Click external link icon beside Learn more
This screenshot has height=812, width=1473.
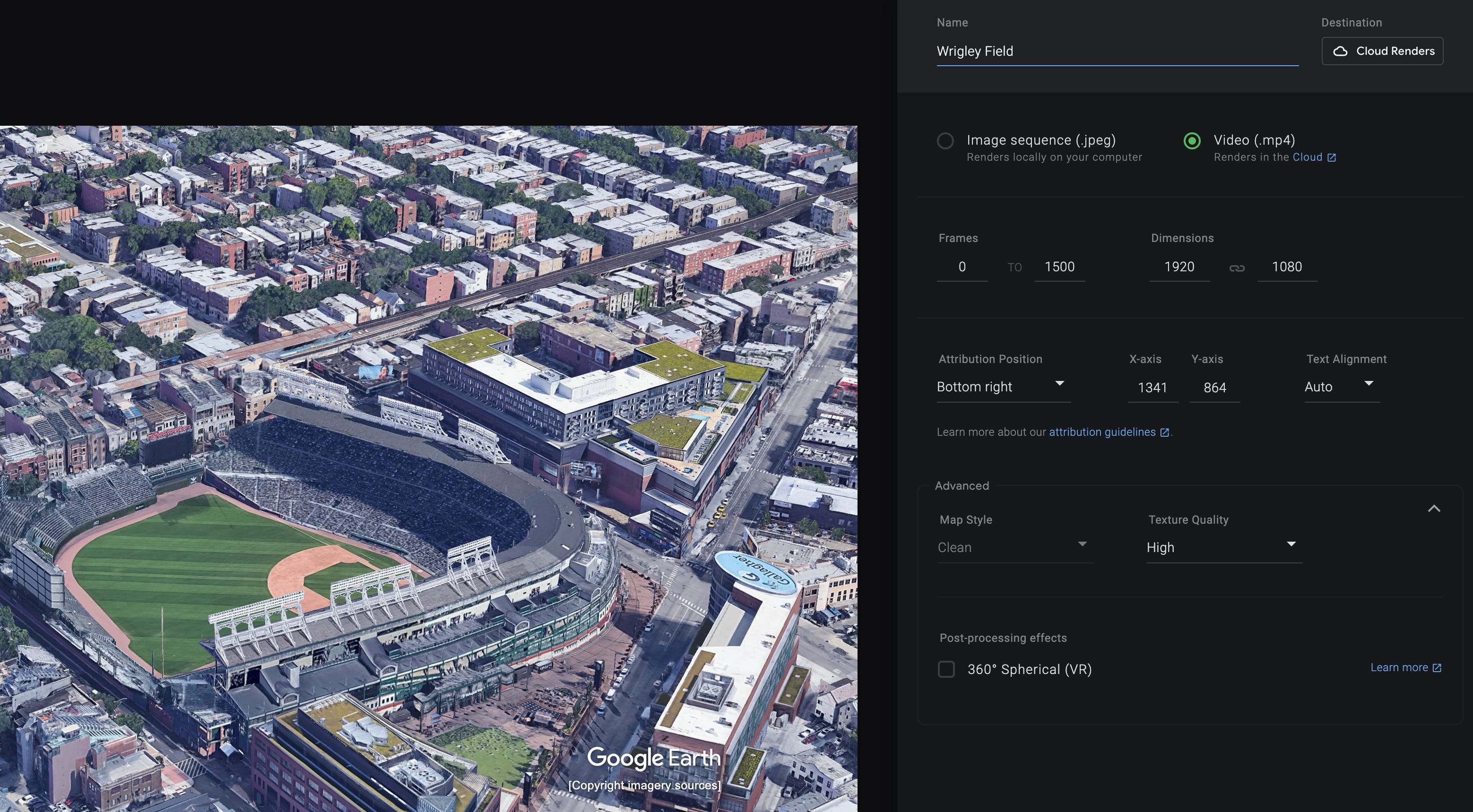[x=1439, y=667]
